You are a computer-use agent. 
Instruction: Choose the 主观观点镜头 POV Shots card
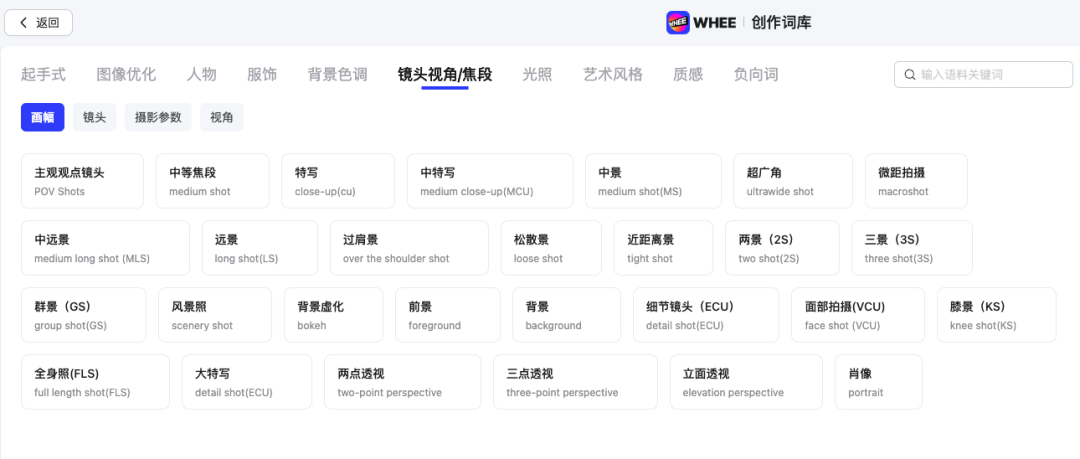(82, 181)
